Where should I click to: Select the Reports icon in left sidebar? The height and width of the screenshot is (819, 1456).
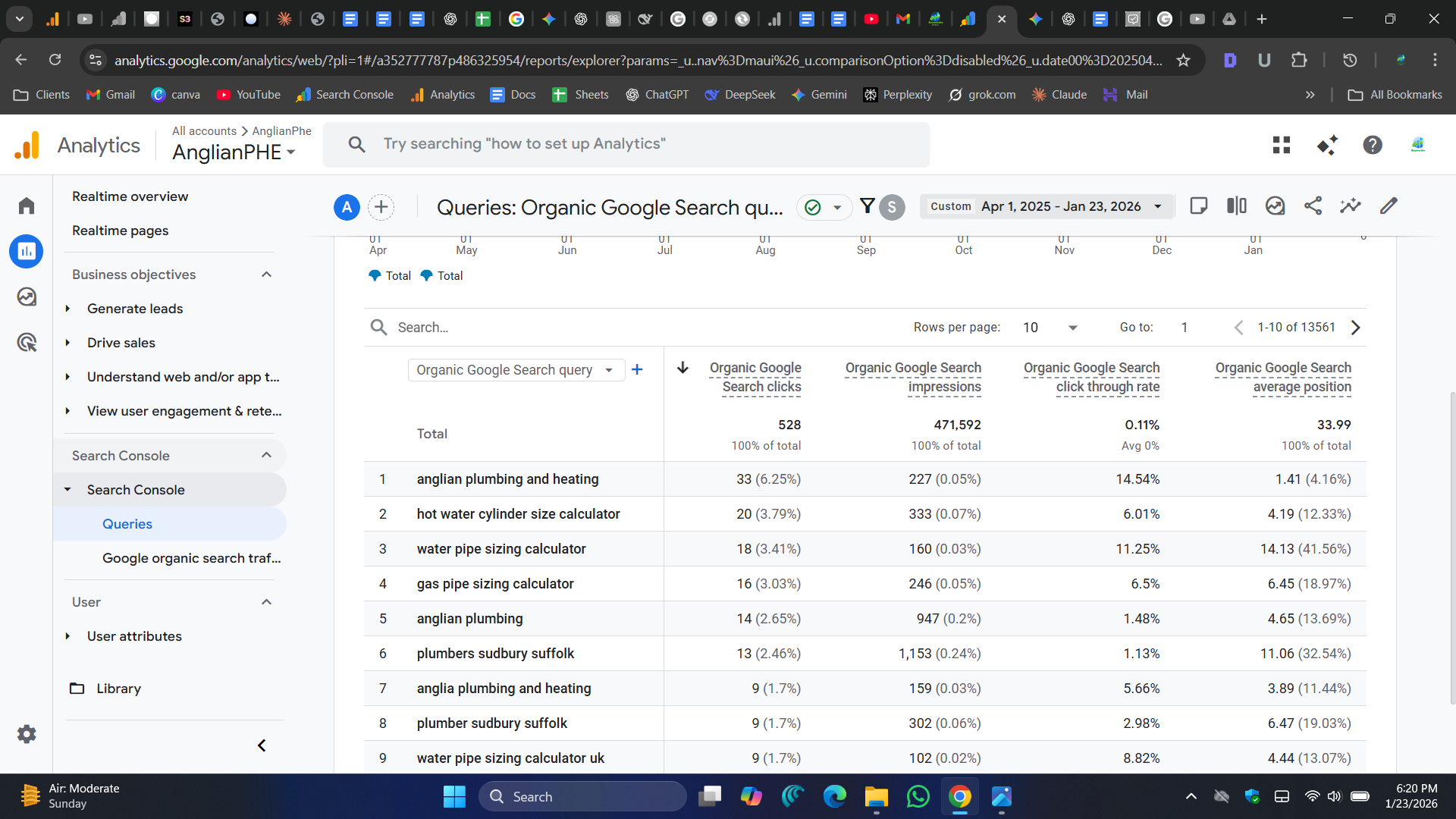pos(27,251)
